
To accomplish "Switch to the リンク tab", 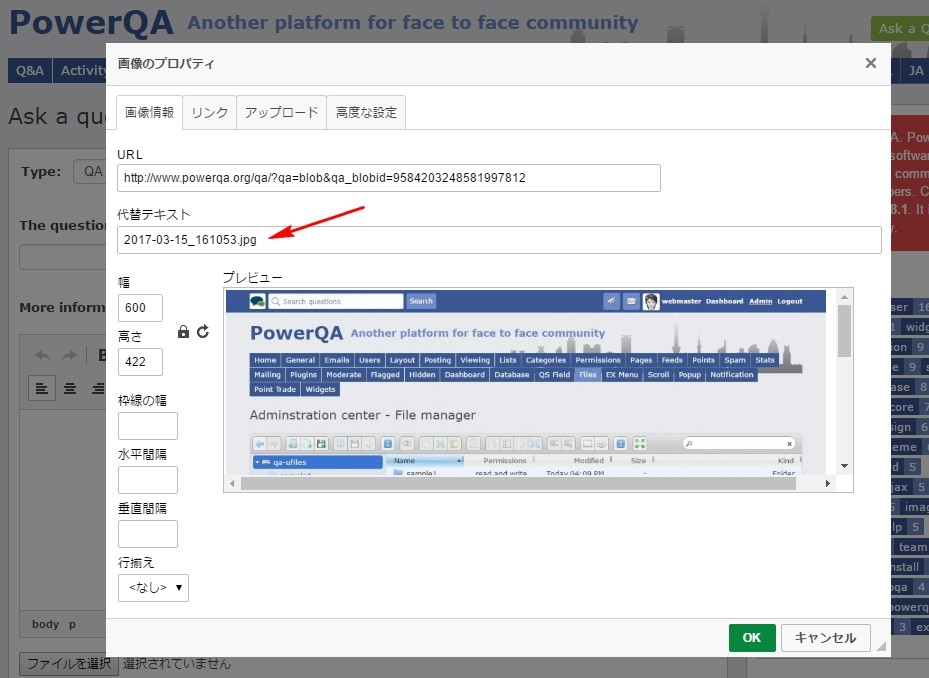I will pos(210,112).
